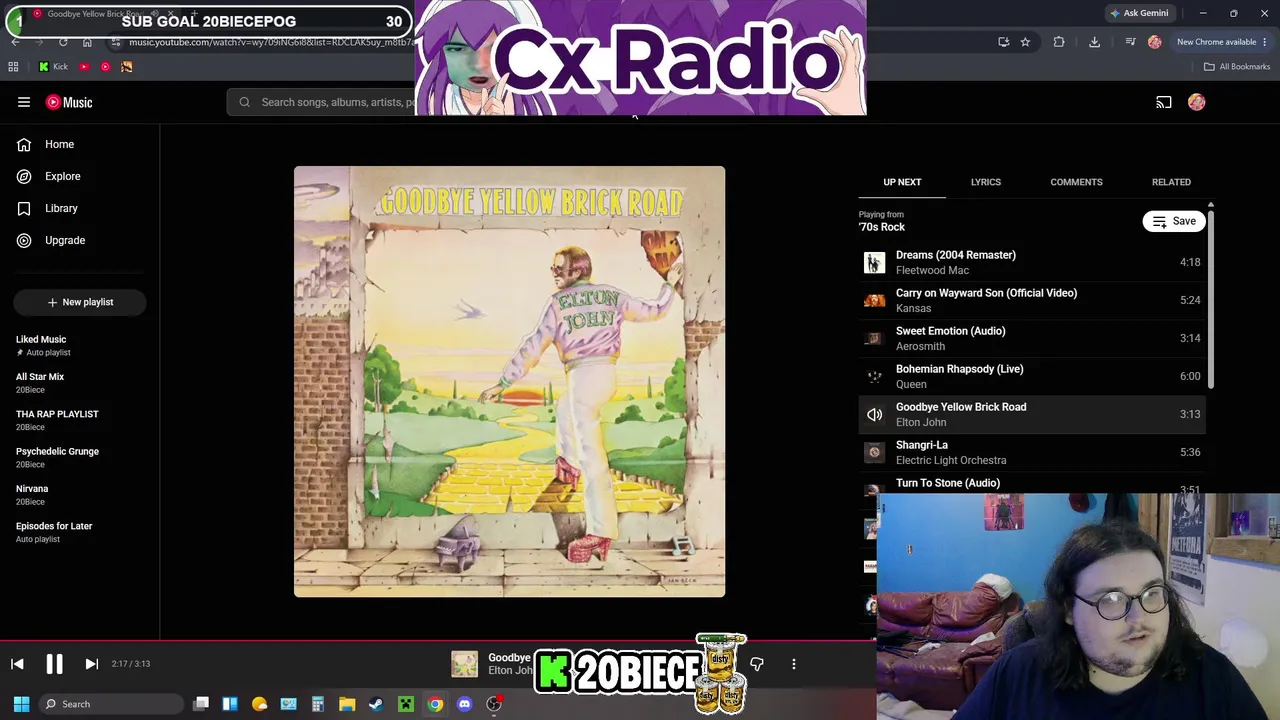The height and width of the screenshot is (720, 1280).
Task: Click the Windows taskbar Search box
Action: click(112, 704)
